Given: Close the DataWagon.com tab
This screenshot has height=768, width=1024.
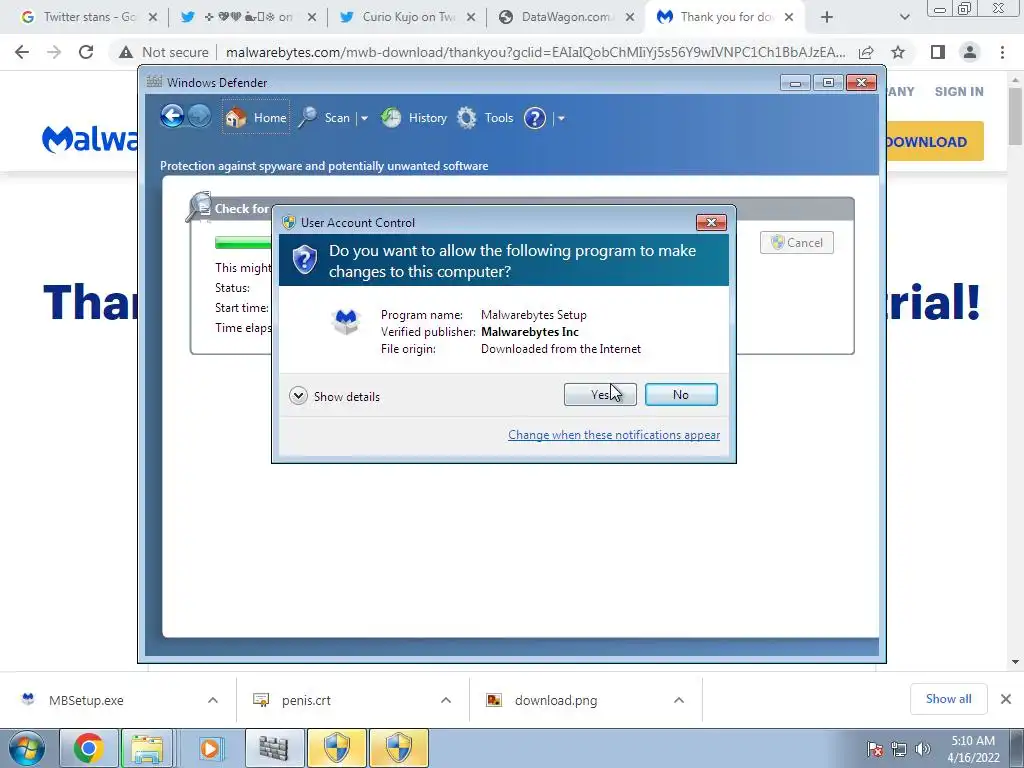Looking at the screenshot, I should [630, 18].
